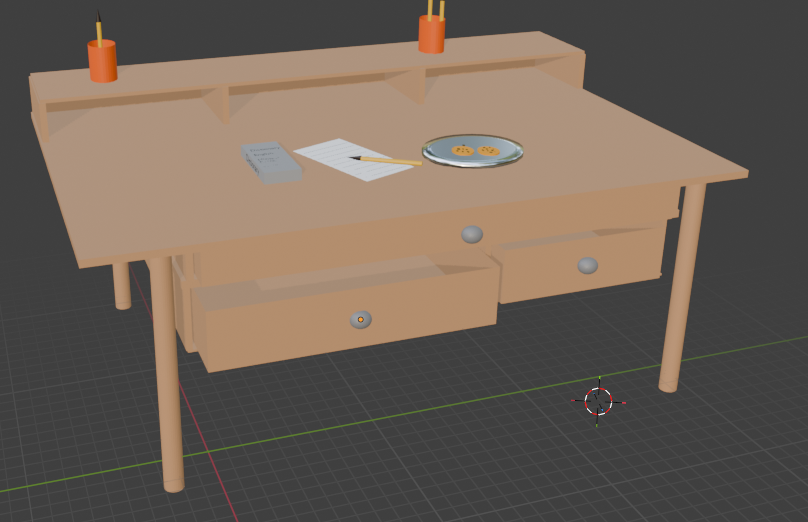Select the gray knob under the desktop edge
Viewport: 808px width, 522px height.
tap(472, 234)
